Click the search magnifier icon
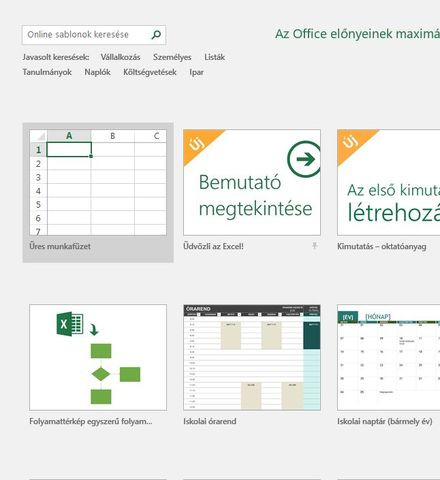 click(x=156, y=34)
